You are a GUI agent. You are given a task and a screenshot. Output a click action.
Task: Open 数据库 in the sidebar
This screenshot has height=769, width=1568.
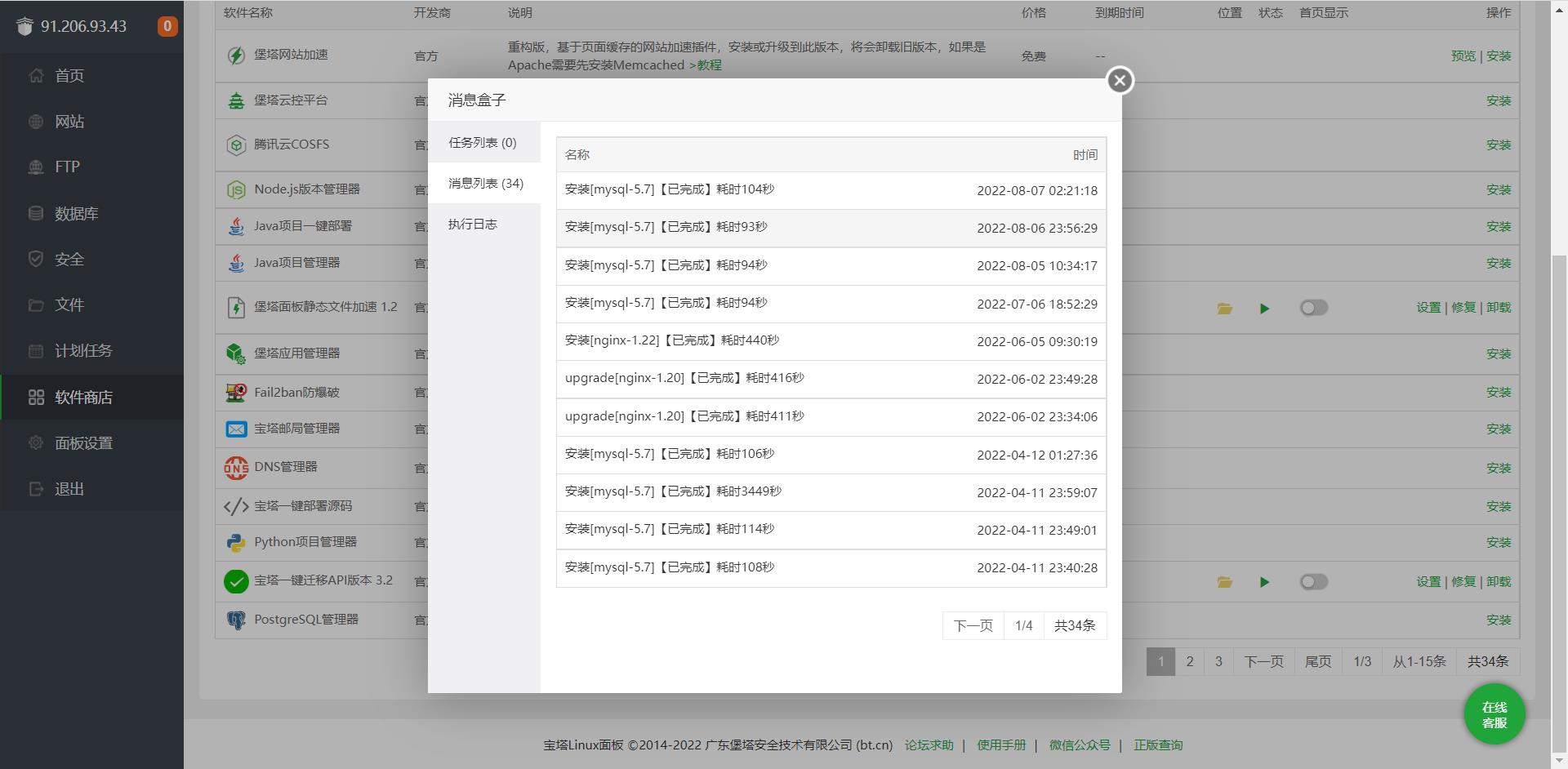[91, 213]
